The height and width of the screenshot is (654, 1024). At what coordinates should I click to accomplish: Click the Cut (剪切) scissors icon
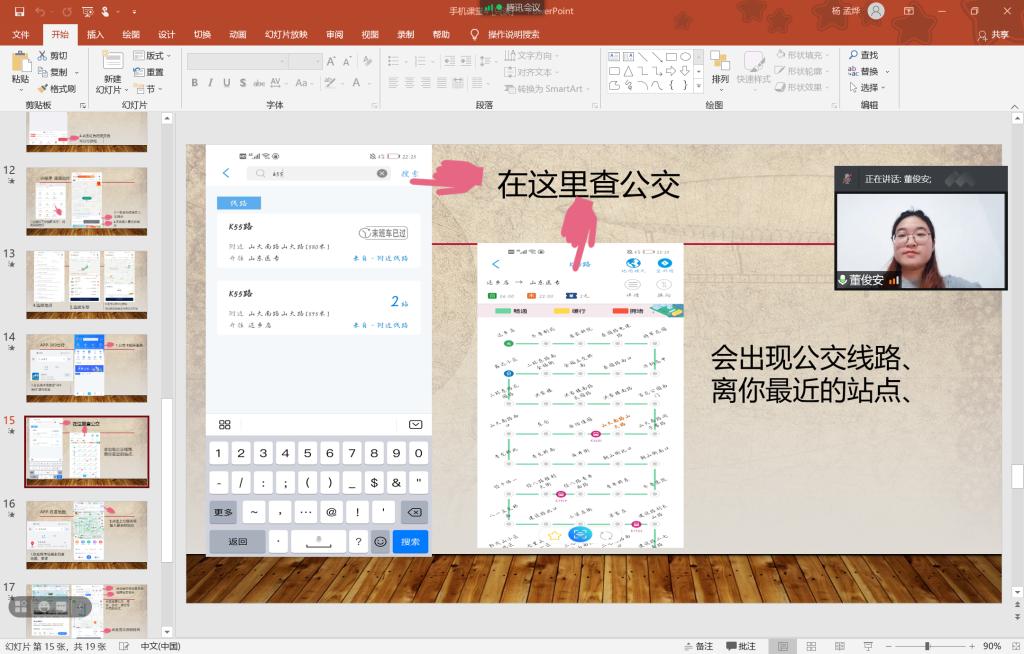point(43,56)
